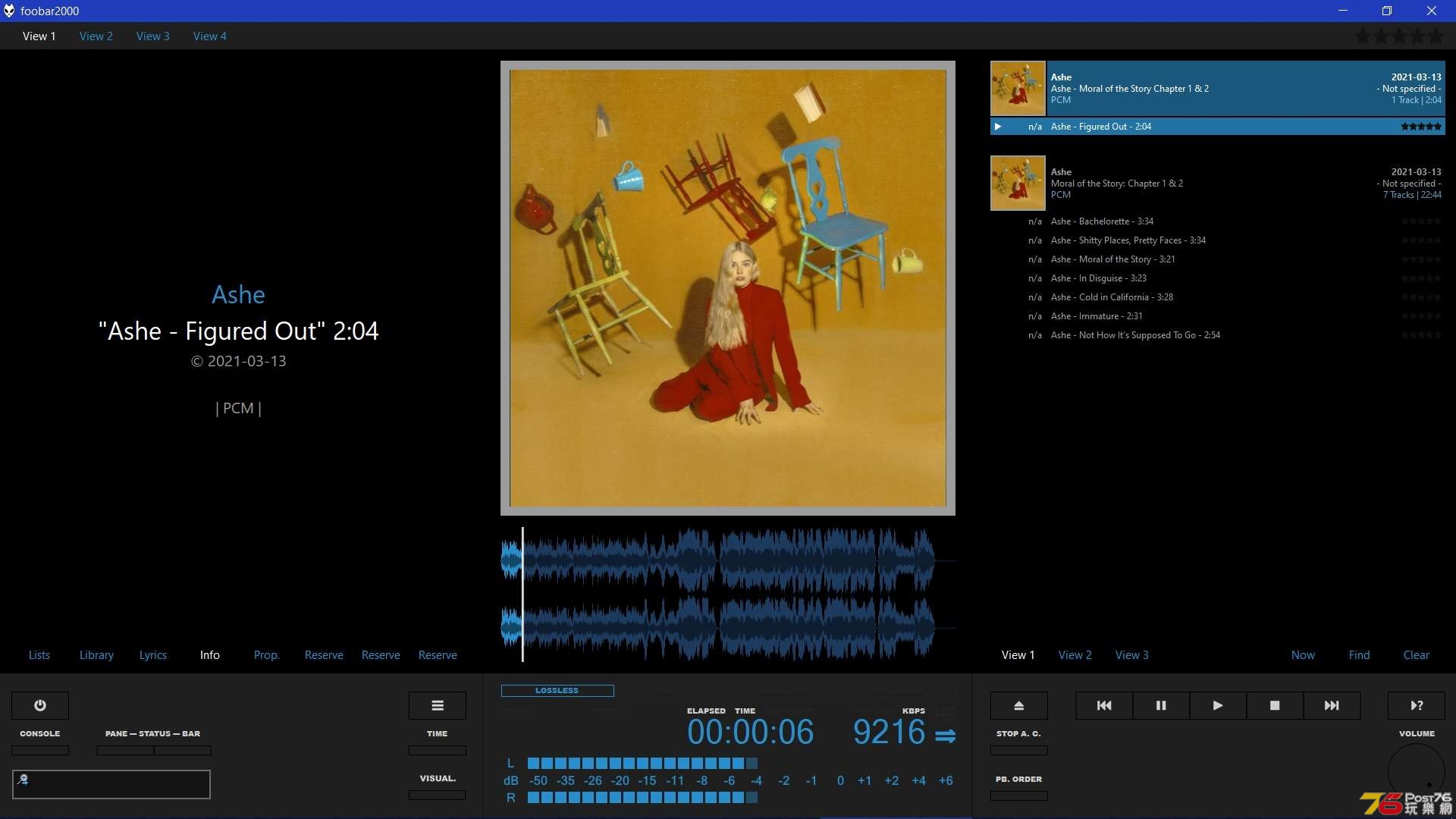This screenshot has width=1456, height=819.
Task: Select Moral of the Story: Chapter album thumbnail
Action: (x=1018, y=184)
